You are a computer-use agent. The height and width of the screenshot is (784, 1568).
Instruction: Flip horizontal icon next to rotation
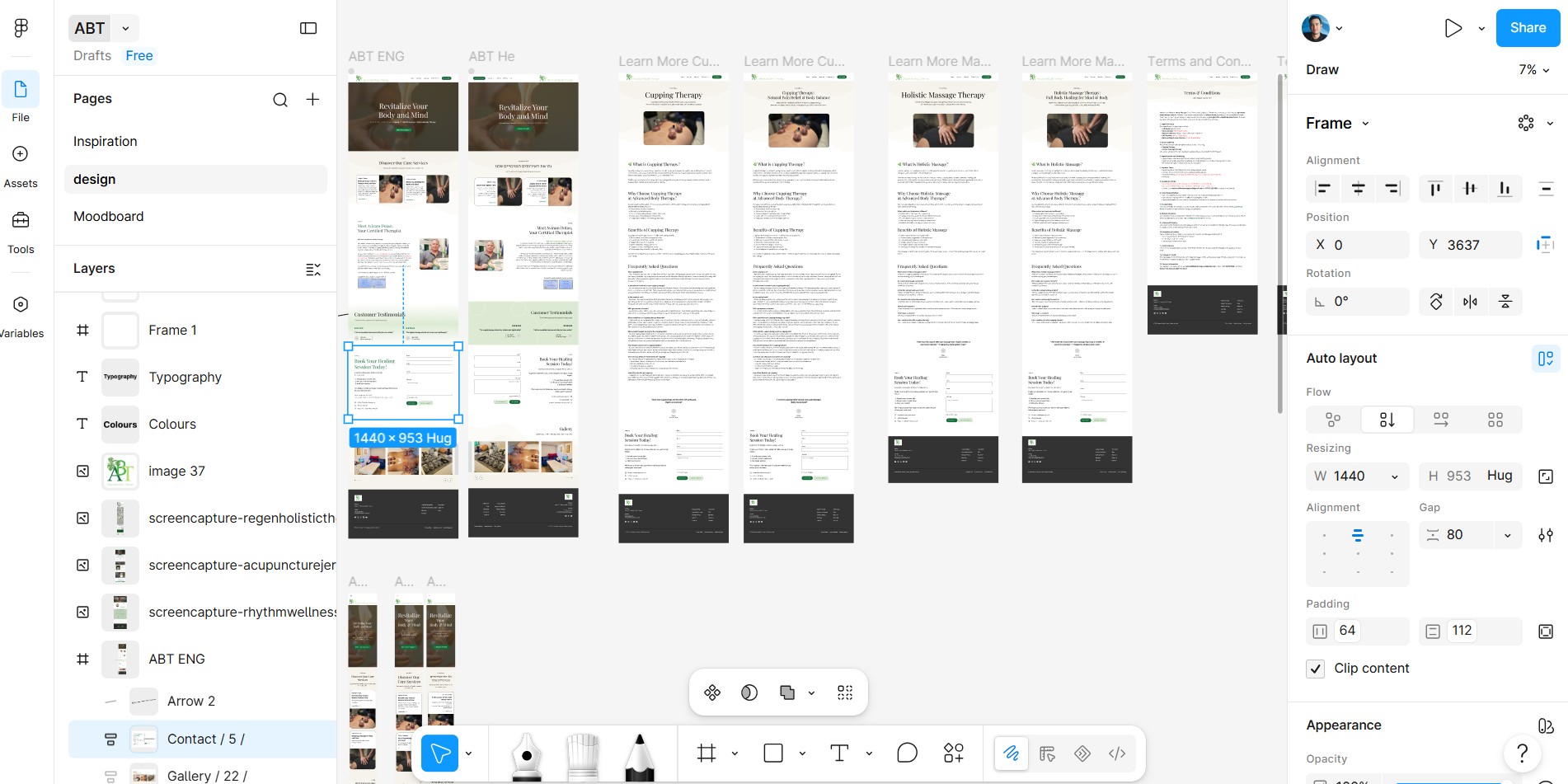(1470, 302)
